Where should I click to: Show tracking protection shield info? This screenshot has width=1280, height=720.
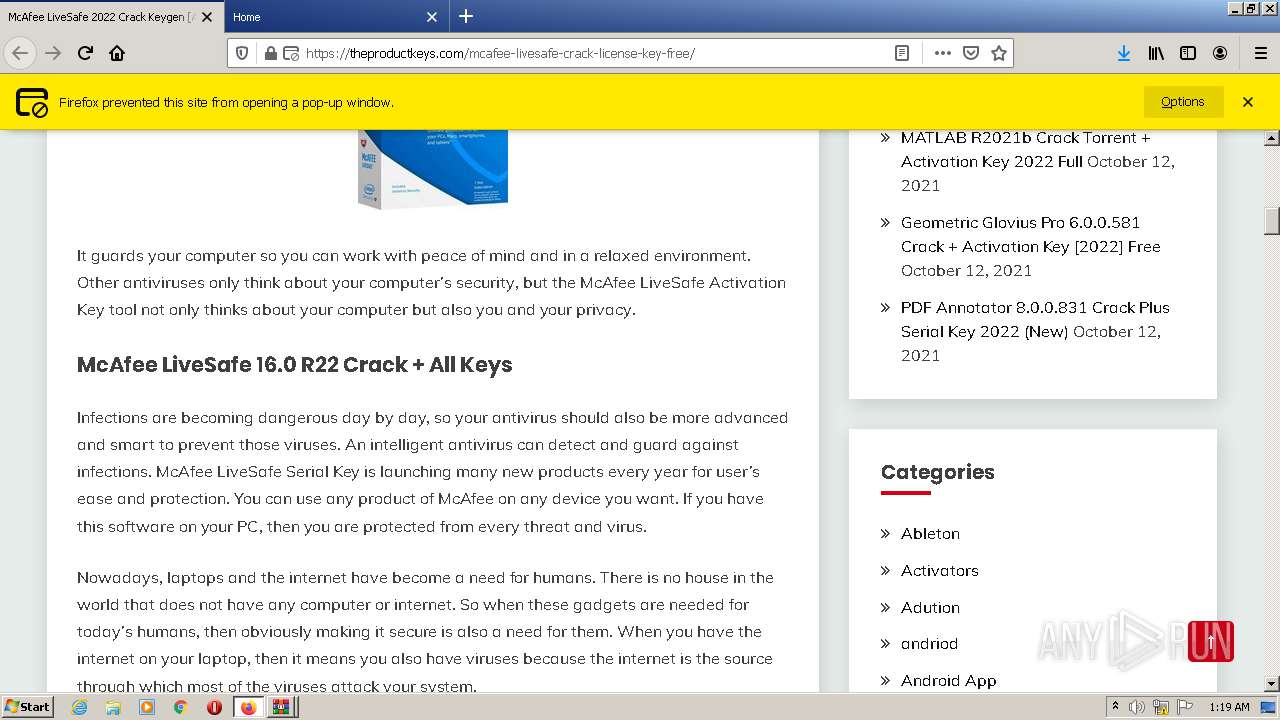pyautogui.click(x=241, y=53)
